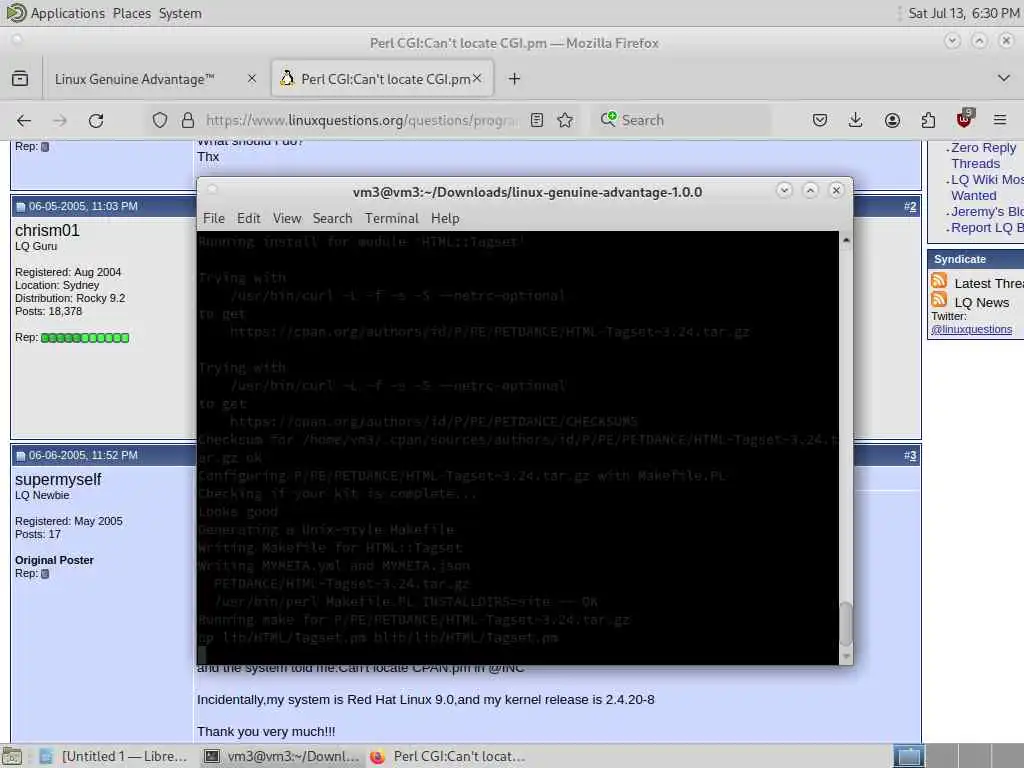Click the Latest Threads feed link text
1024x768 pixels.
tap(989, 283)
